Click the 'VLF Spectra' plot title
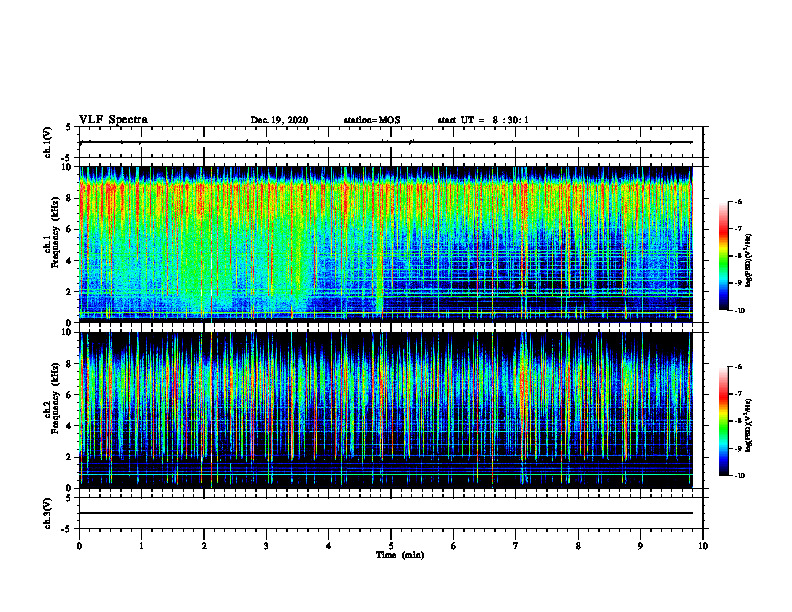Viewport: 792px width, 612px height. [113, 120]
